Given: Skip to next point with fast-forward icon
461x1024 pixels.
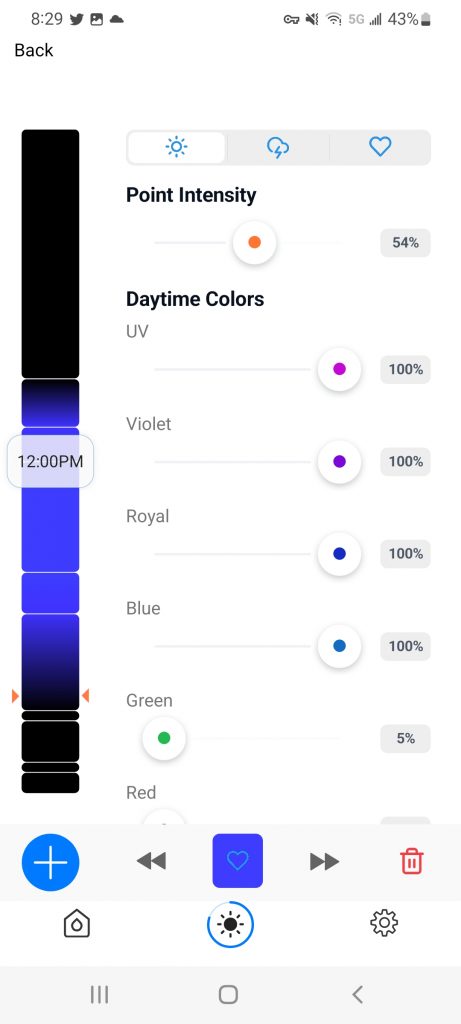Looking at the screenshot, I should (x=325, y=862).
